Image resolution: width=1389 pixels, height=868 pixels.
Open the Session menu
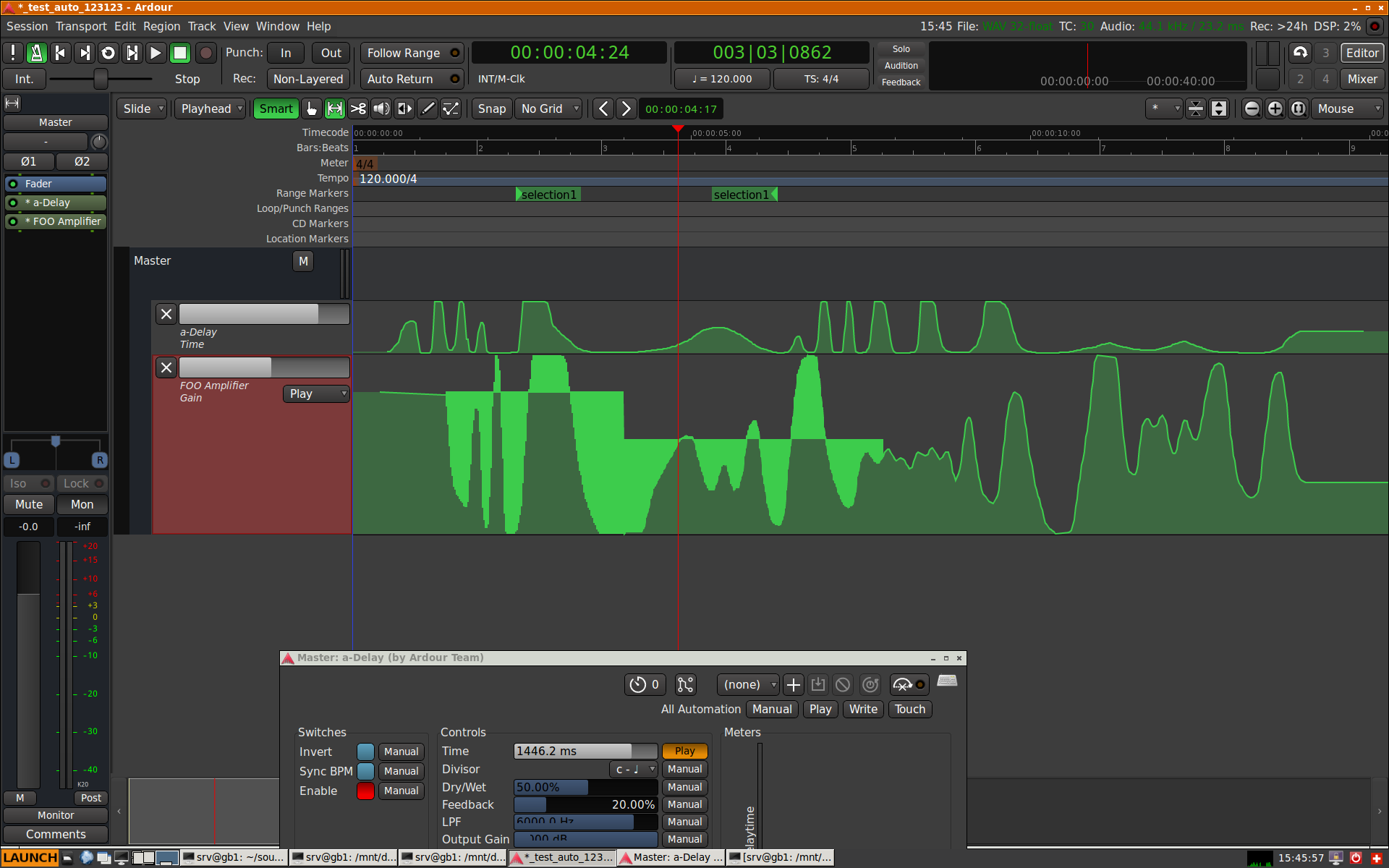pos(27,26)
